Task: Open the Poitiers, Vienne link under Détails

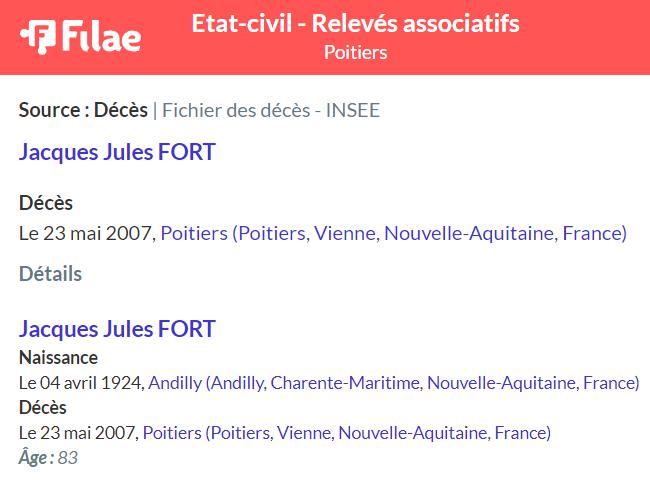Action: click(347, 433)
